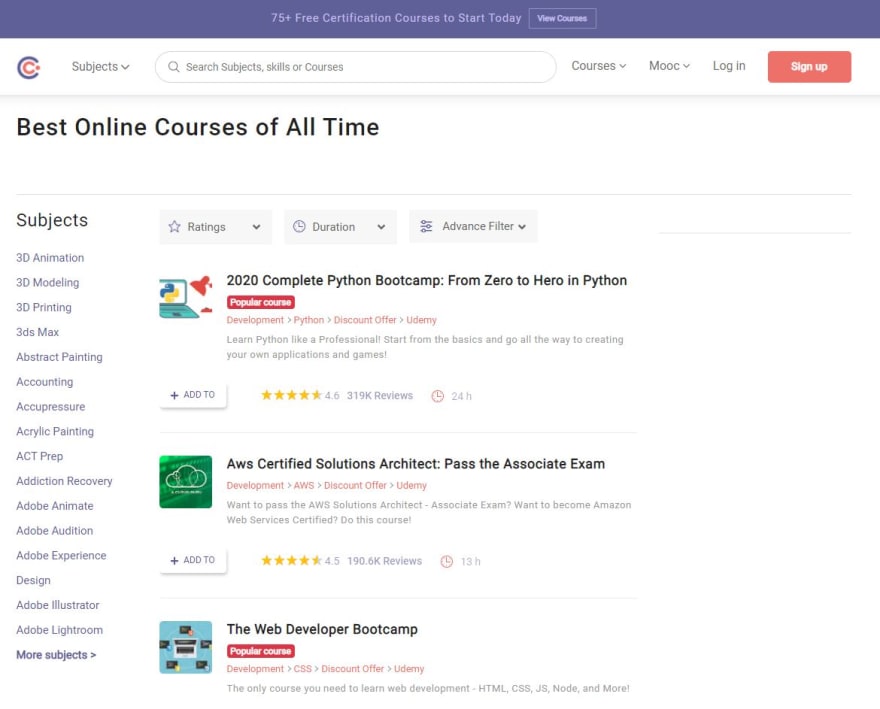Click the Sign up button
880x709 pixels.
click(x=809, y=67)
